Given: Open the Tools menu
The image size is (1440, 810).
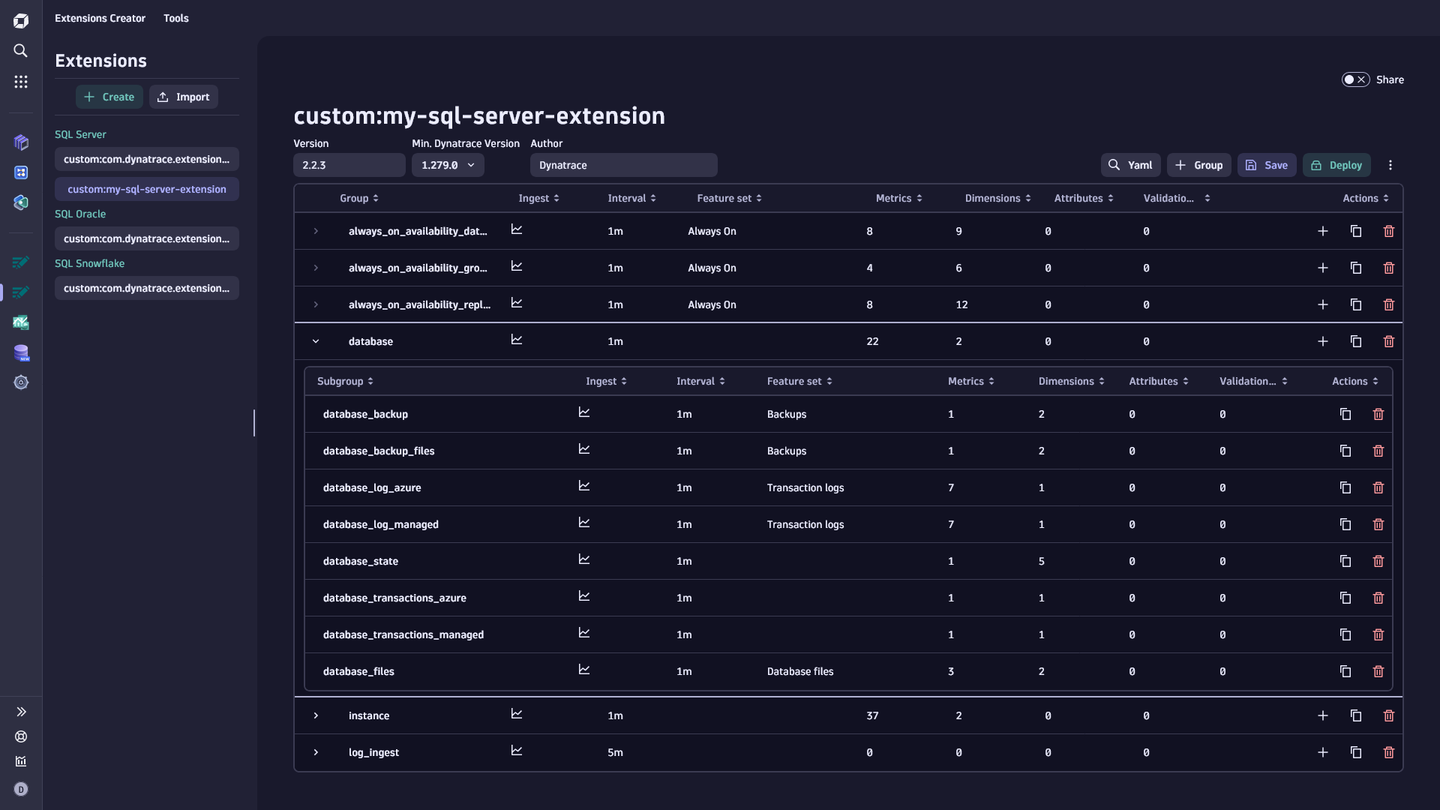Looking at the screenshot, I should 175,18.
